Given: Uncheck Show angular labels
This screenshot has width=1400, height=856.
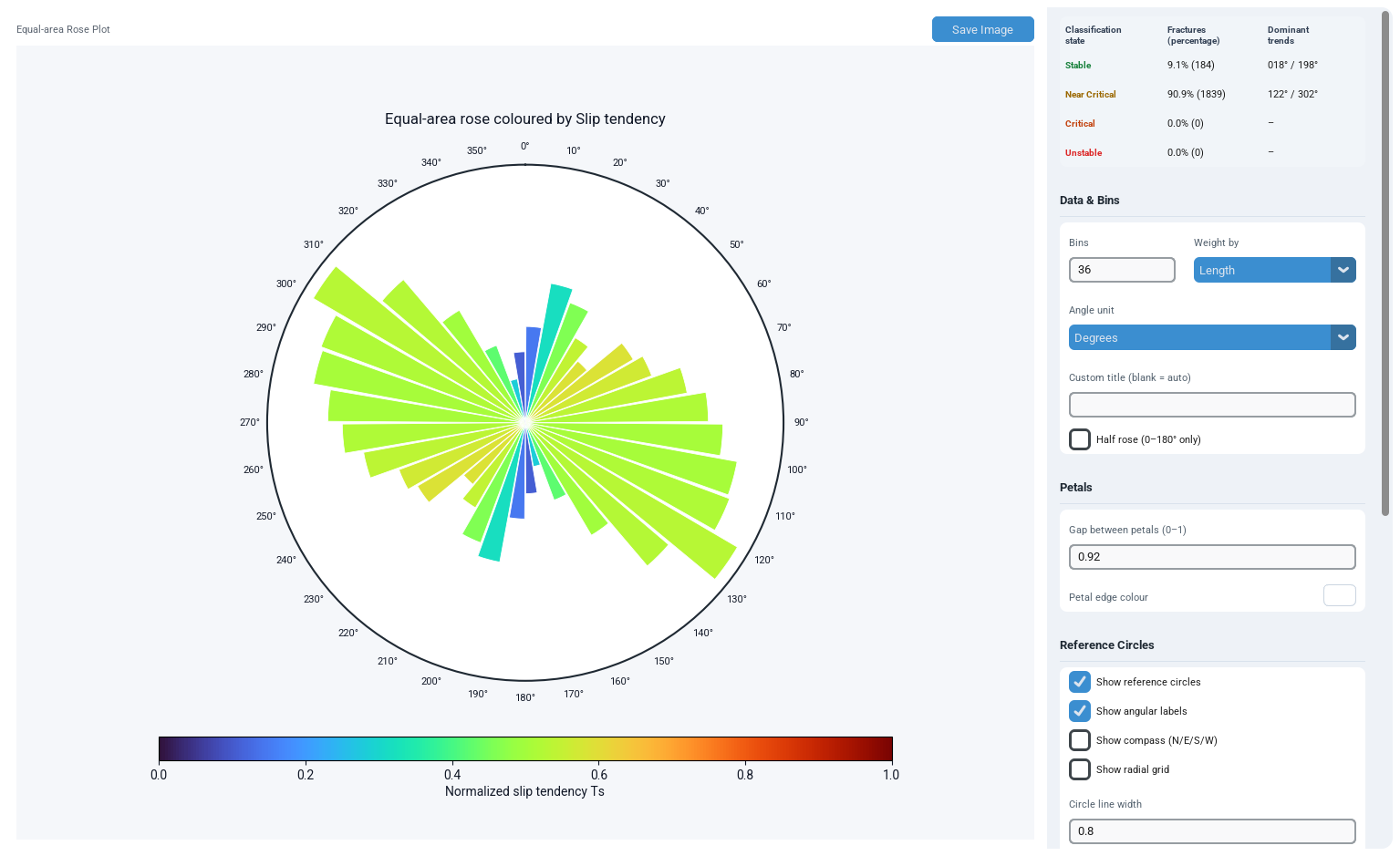Looking at the screenshot, I should pos(1080,711).
